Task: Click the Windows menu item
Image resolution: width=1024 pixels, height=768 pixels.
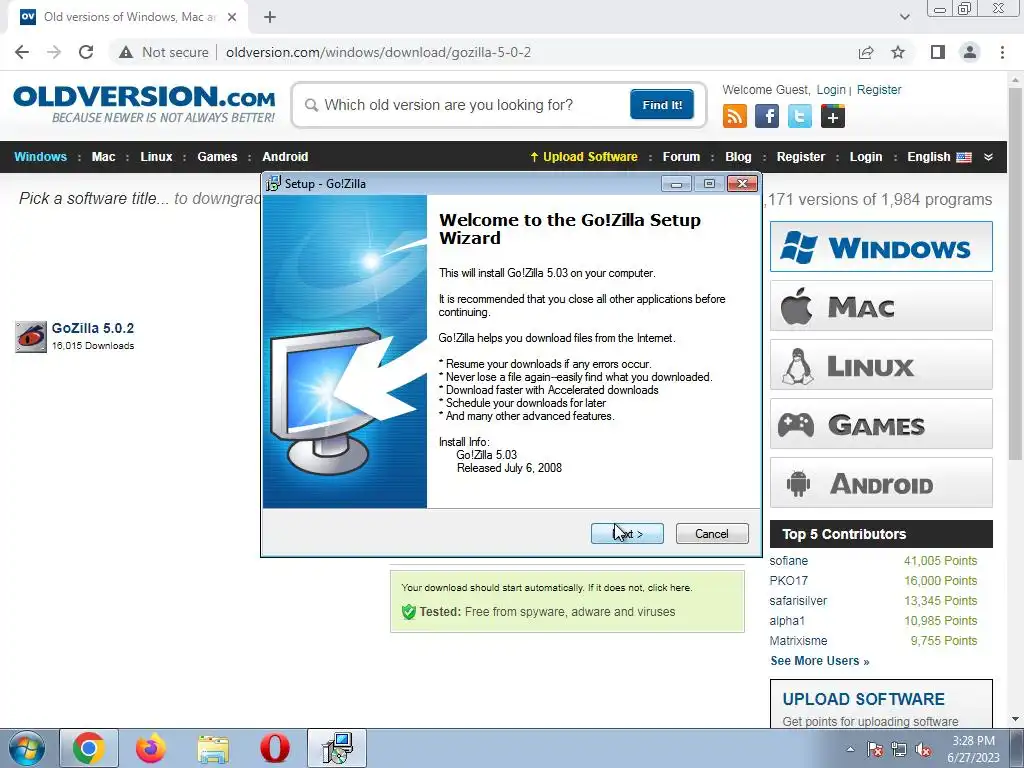Action: 40,157
